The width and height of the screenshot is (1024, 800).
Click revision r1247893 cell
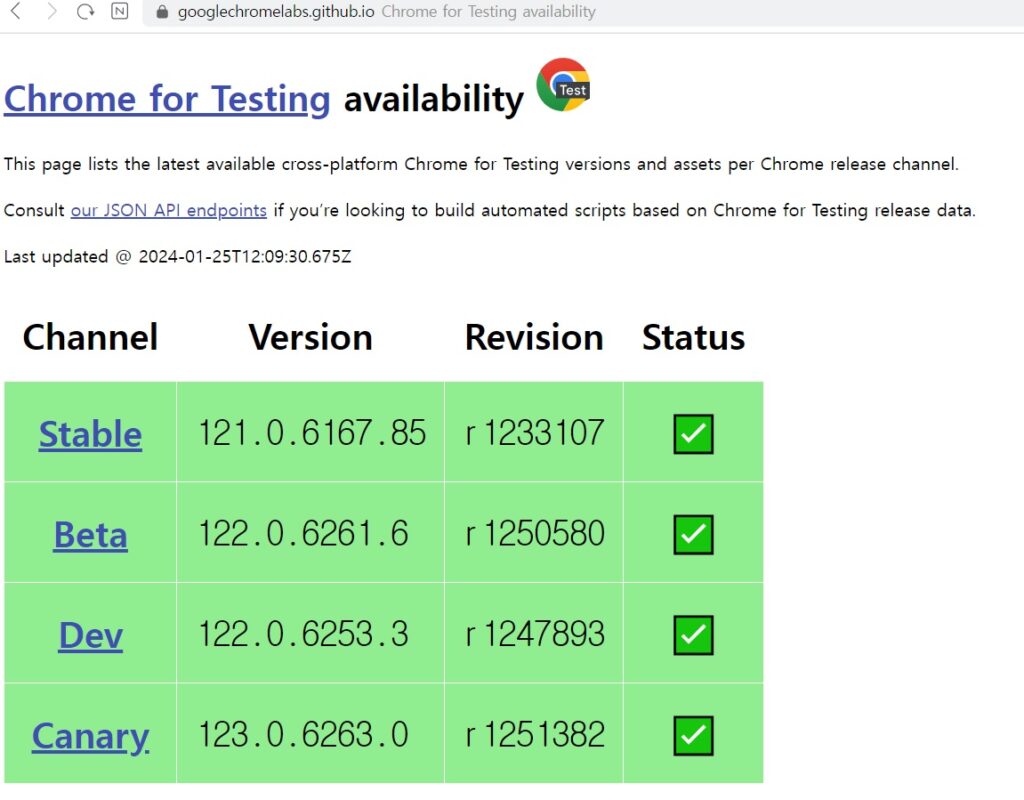tap(534, 633)
